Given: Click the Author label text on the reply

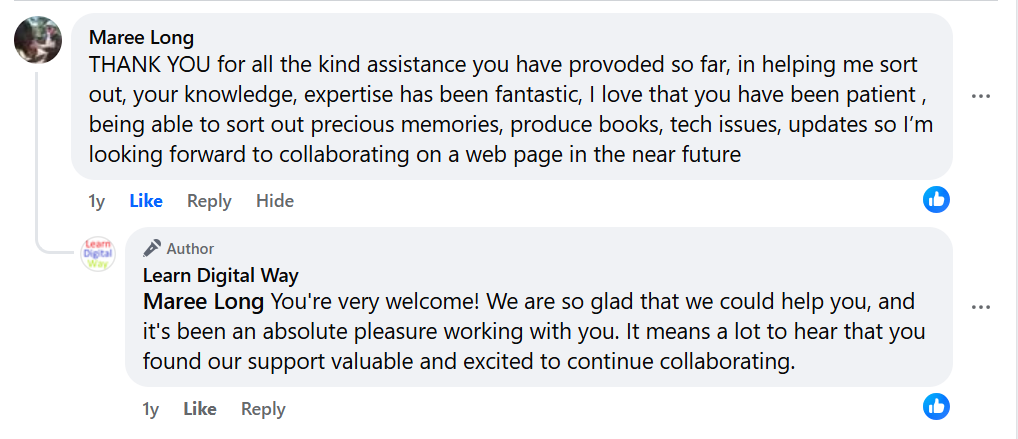Looking at the screenshot, I should coord(190,248).
